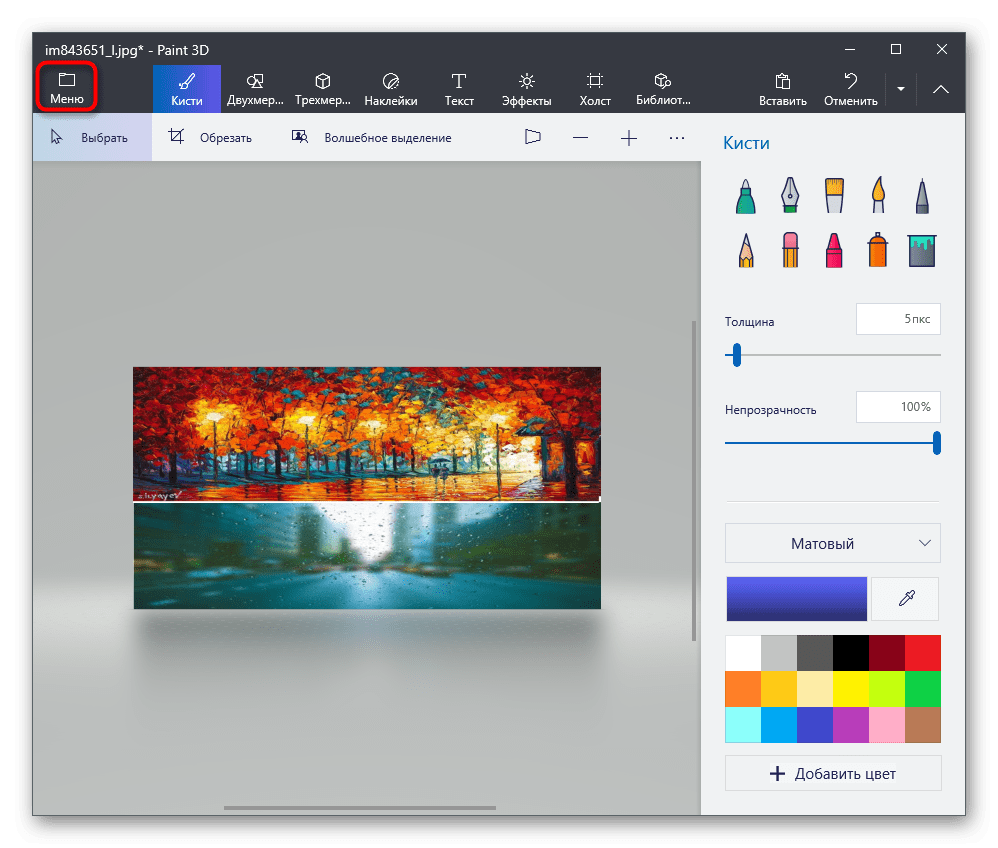Pick the Watercolor brush tool
The width and height of the screenshot is (998, 848).
[878, 196]
